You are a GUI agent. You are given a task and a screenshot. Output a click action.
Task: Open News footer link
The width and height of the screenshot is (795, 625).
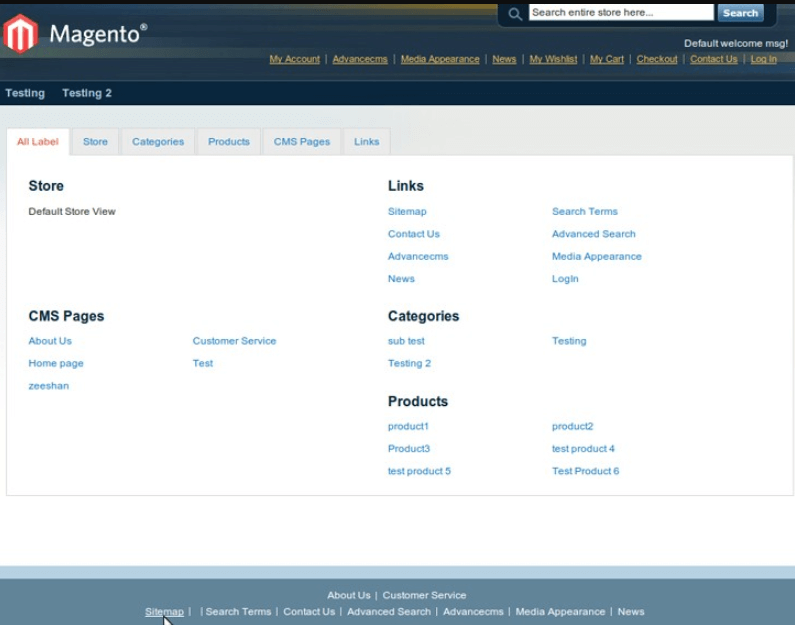tap(631, 612)
